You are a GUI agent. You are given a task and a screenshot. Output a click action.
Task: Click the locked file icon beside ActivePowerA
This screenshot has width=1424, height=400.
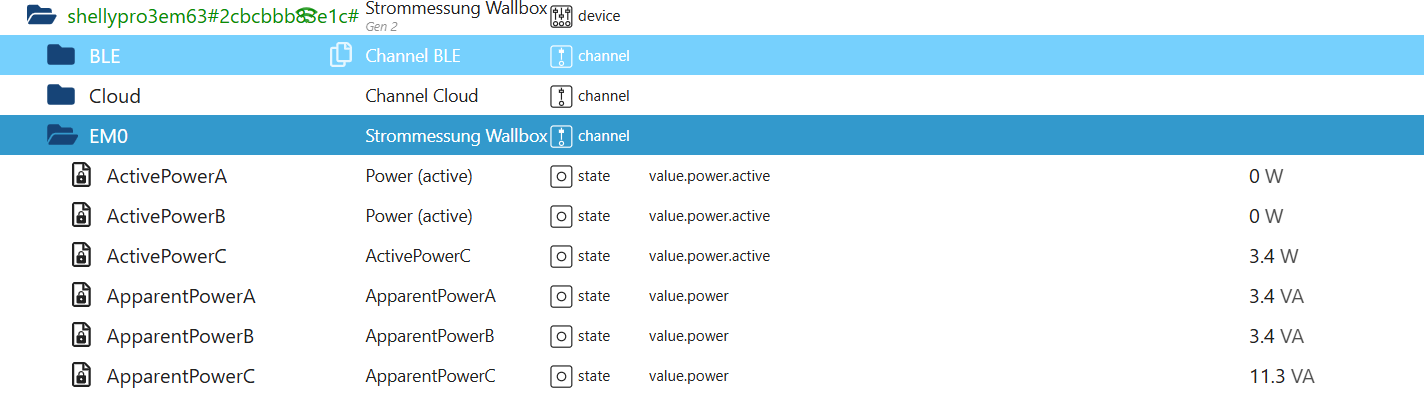click(81, 176)
